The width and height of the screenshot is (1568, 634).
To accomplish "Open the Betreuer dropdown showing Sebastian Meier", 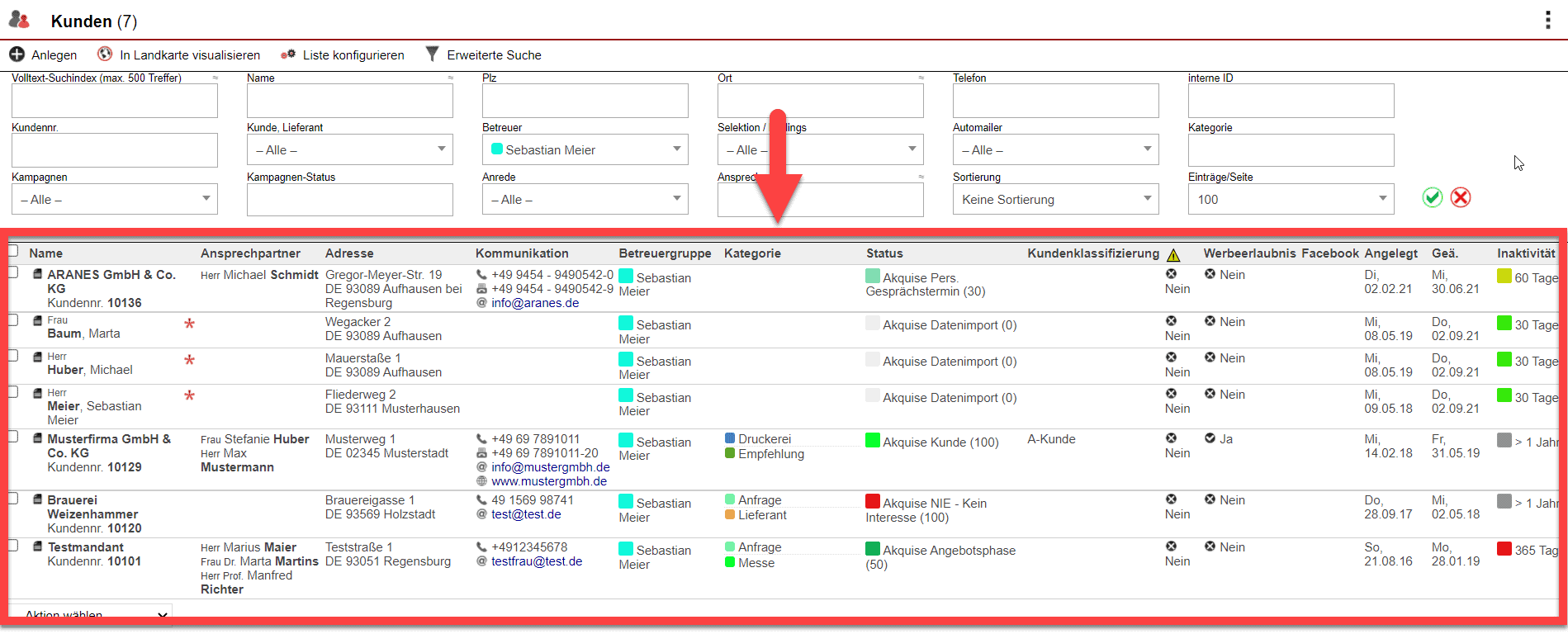I will coord(585,149).
